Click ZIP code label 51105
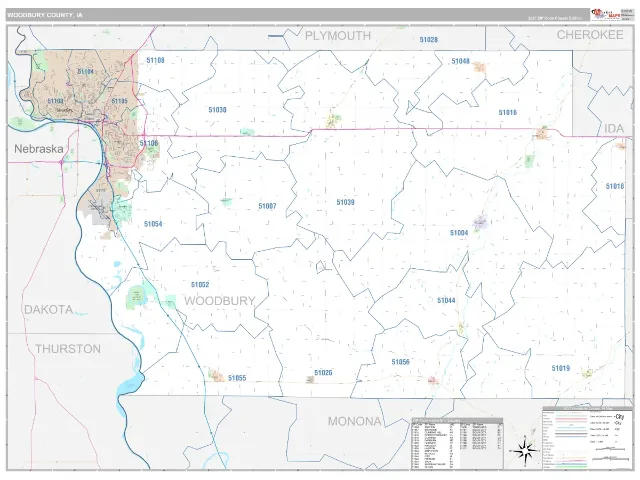 (x=120, y=101)
